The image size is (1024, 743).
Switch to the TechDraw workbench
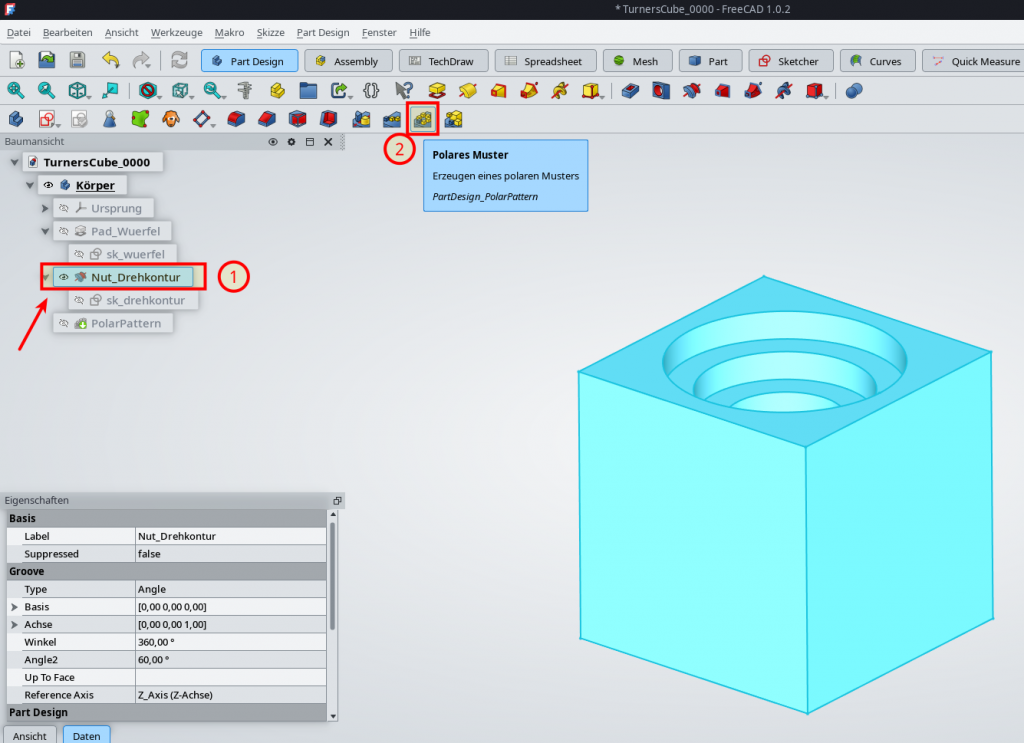[438, 61]
